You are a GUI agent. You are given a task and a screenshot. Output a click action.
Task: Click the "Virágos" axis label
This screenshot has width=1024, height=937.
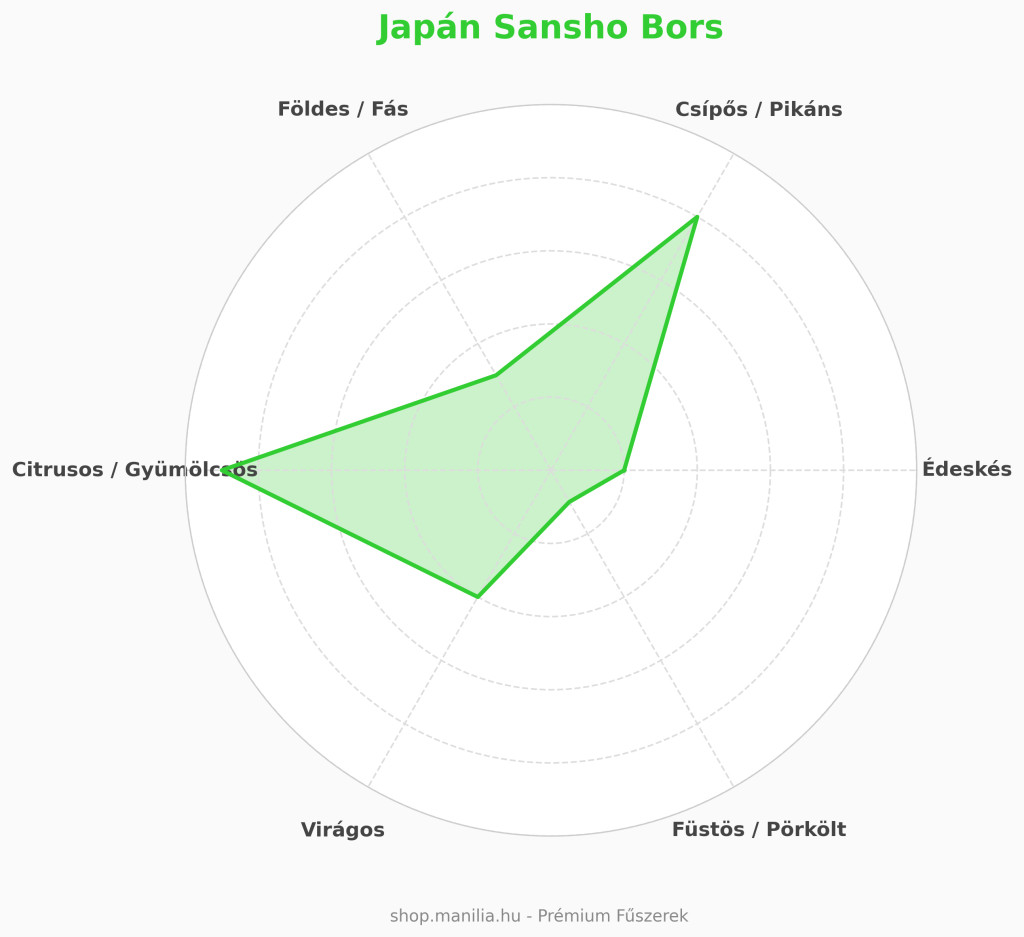point(343,829)
